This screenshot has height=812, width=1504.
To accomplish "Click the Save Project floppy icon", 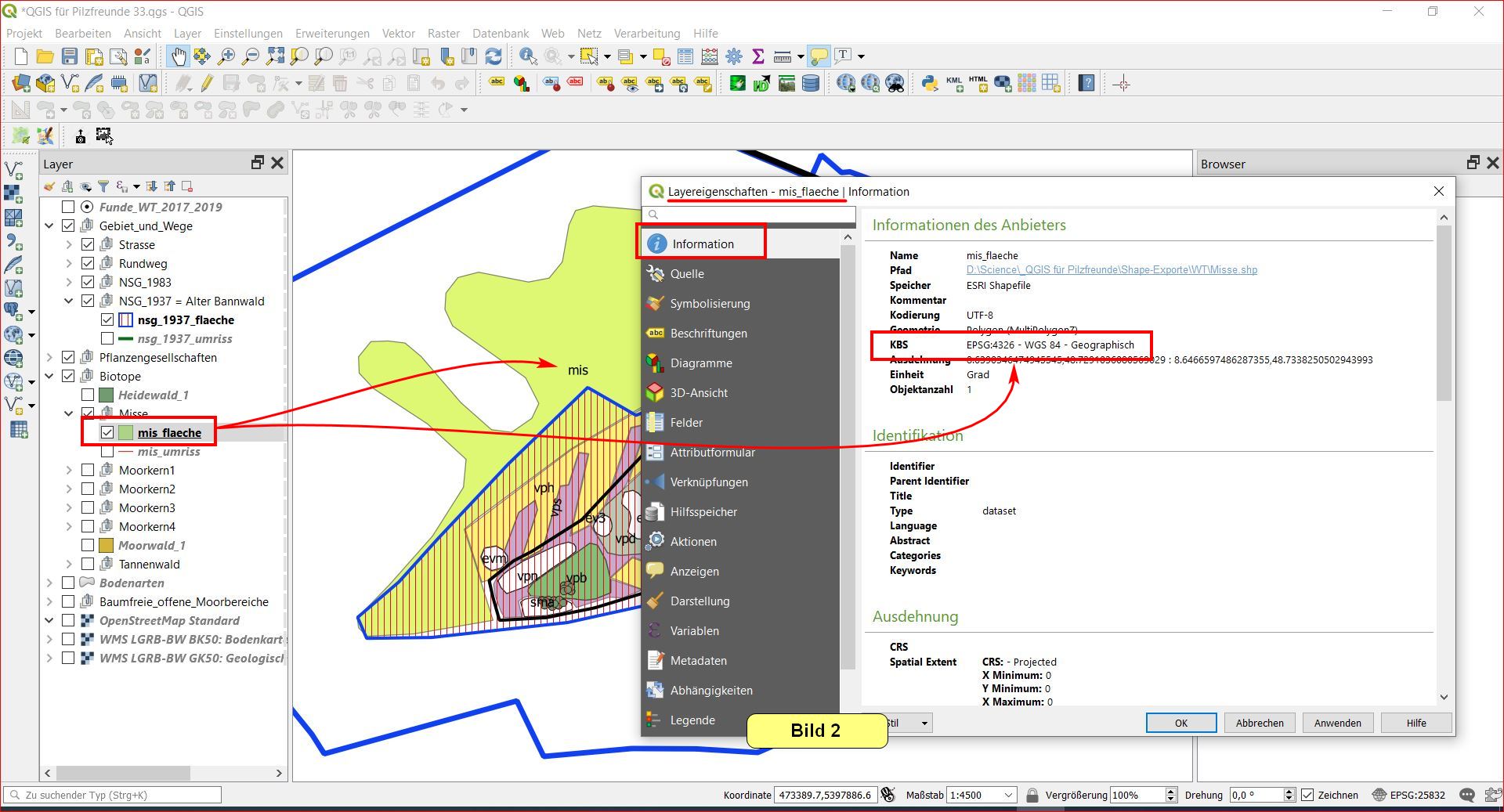I will [70, 56].
